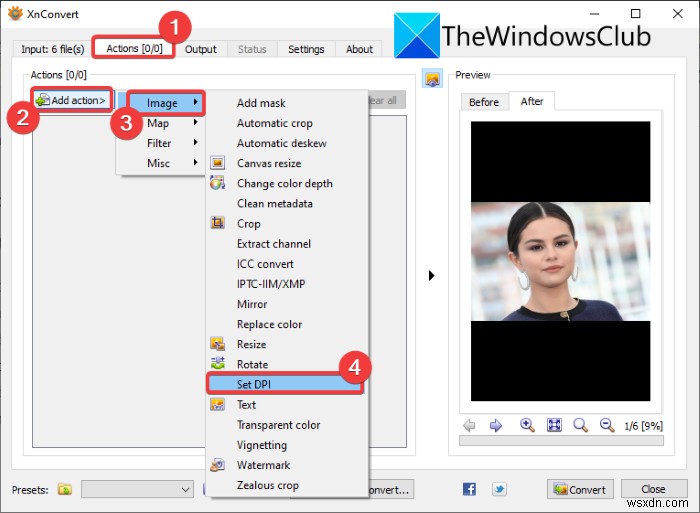700x513 pixels.
Task: Click the presets folder icon
Action: pyautogui.click(x=65, y=489)
